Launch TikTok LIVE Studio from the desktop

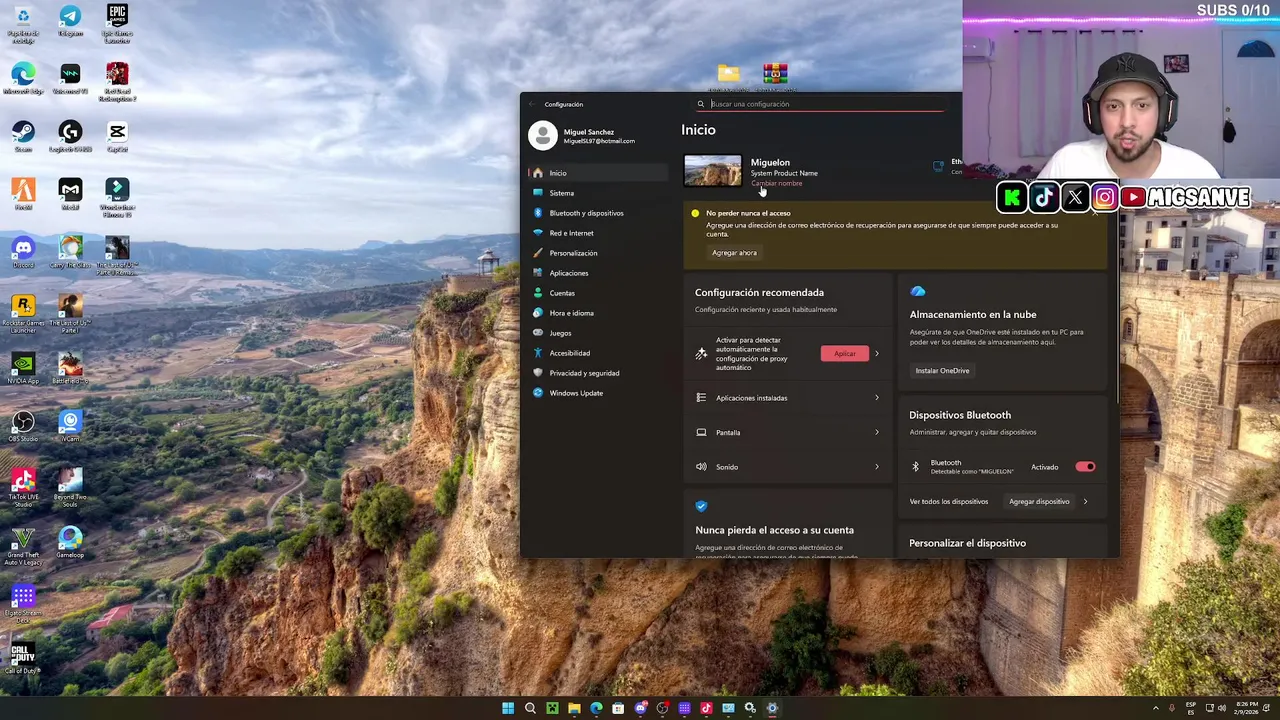tap(23, 487)
